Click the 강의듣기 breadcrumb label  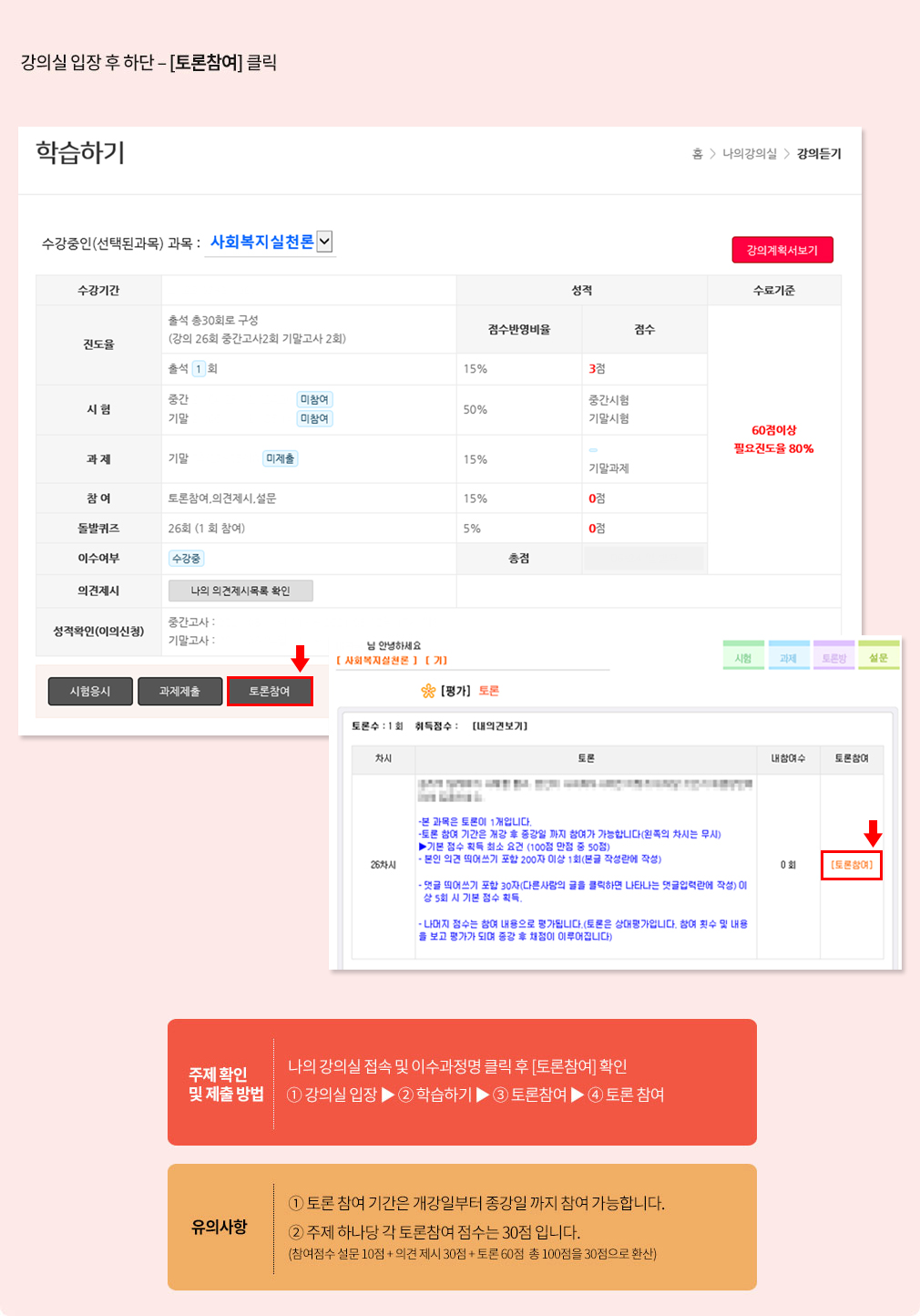coord(817,155)
